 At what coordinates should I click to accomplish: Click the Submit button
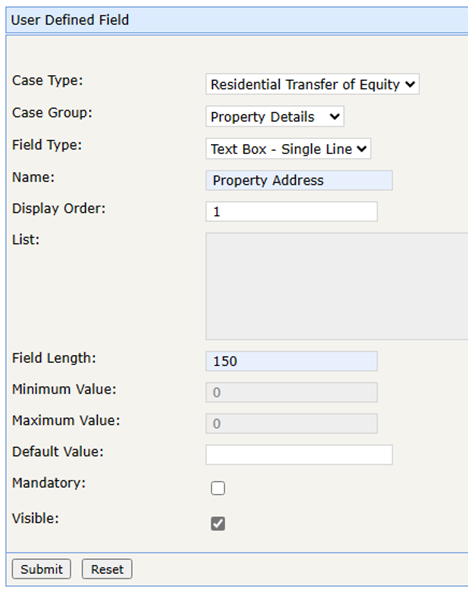click(42, 569)
